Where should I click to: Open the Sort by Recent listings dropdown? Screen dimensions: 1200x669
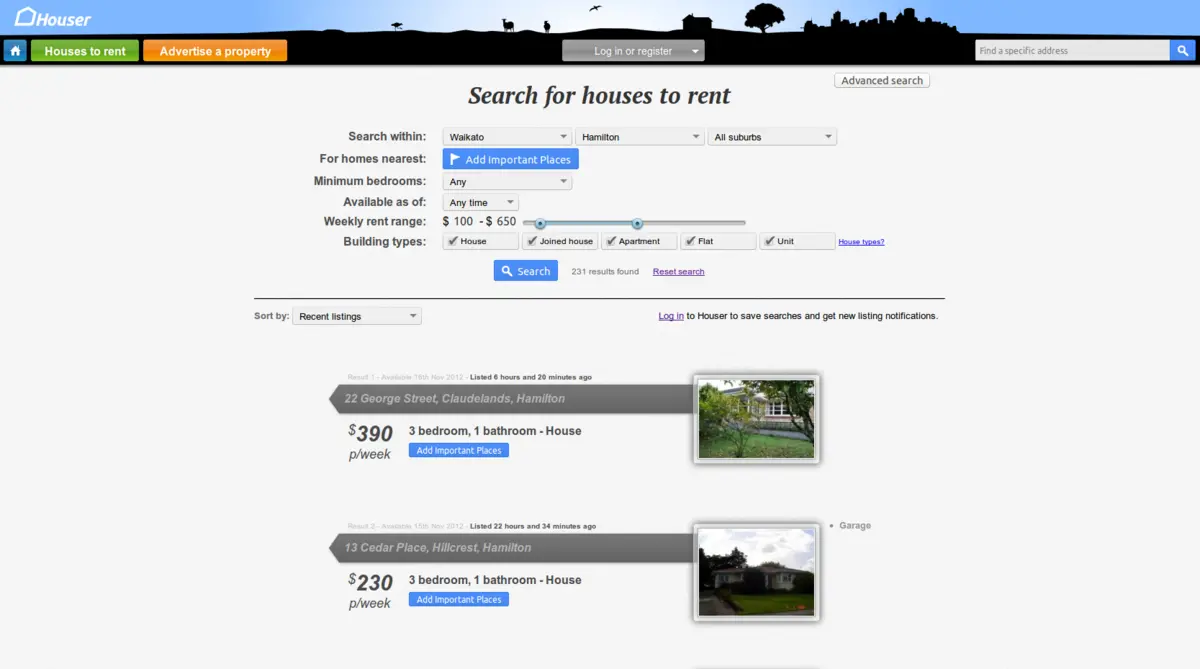(x=357, y=317)
